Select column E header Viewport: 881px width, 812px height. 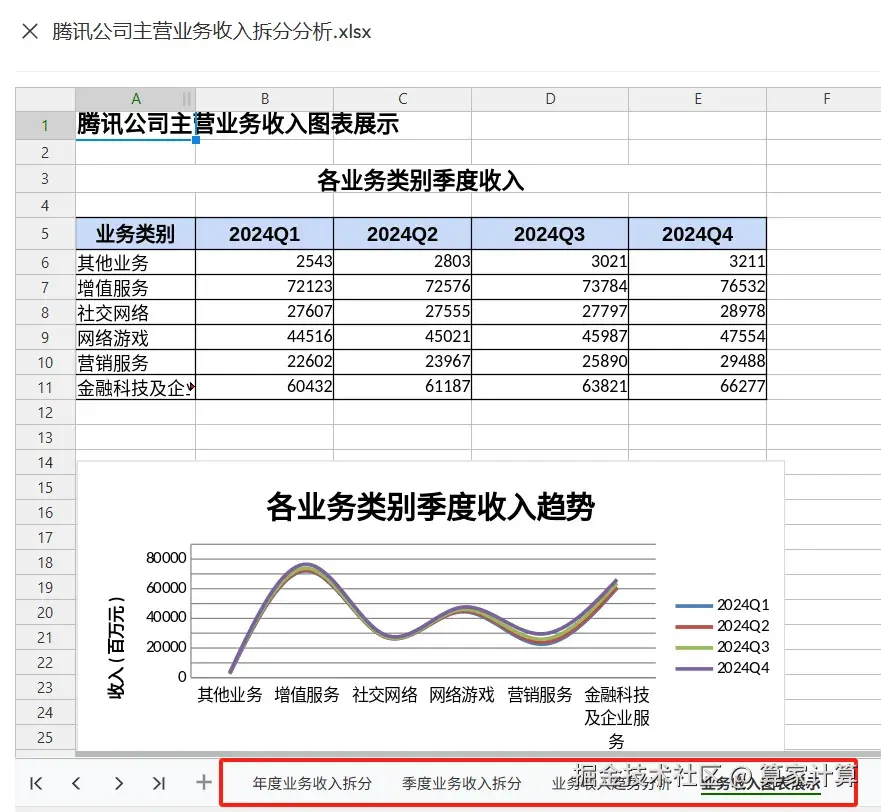698,99
